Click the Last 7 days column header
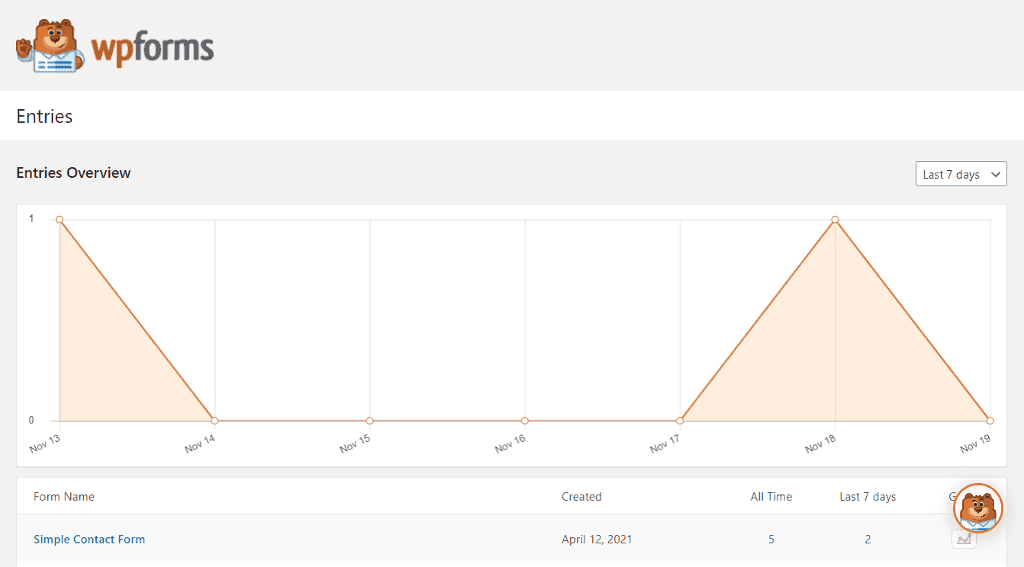 pos(867,496)
